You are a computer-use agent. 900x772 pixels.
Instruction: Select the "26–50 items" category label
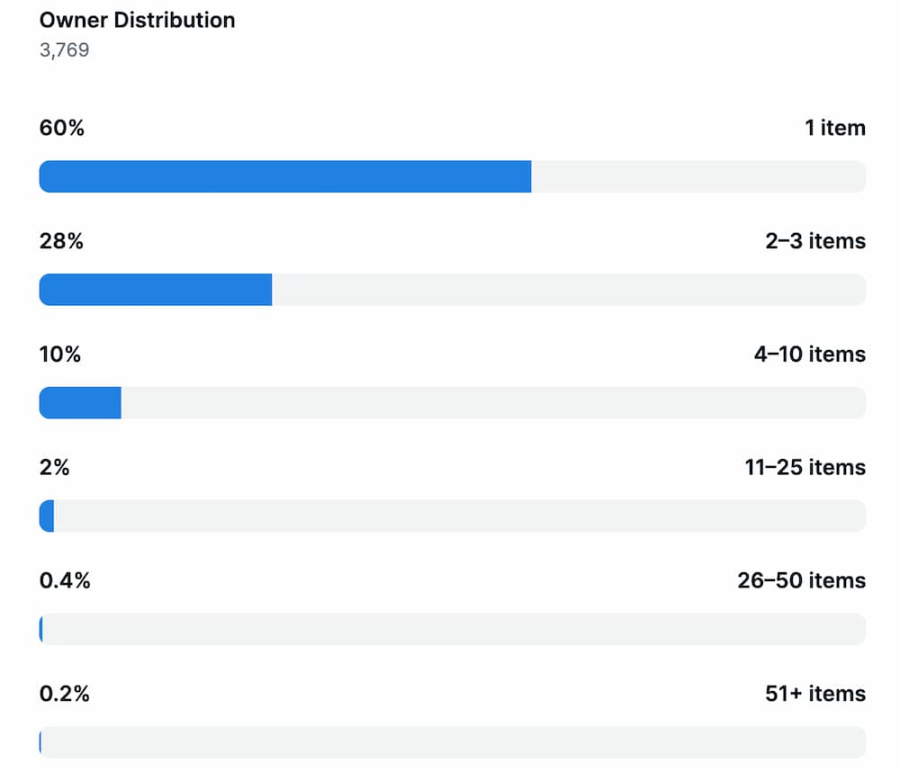801,580
